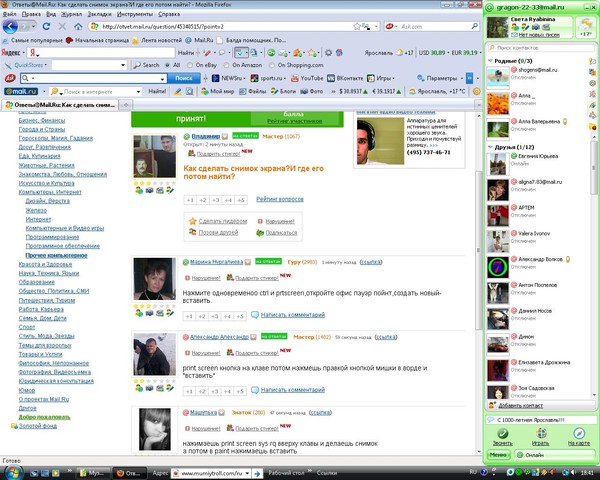
Task: Open the Онлайн status dropdown in Agent
Action: coord(554,455)
